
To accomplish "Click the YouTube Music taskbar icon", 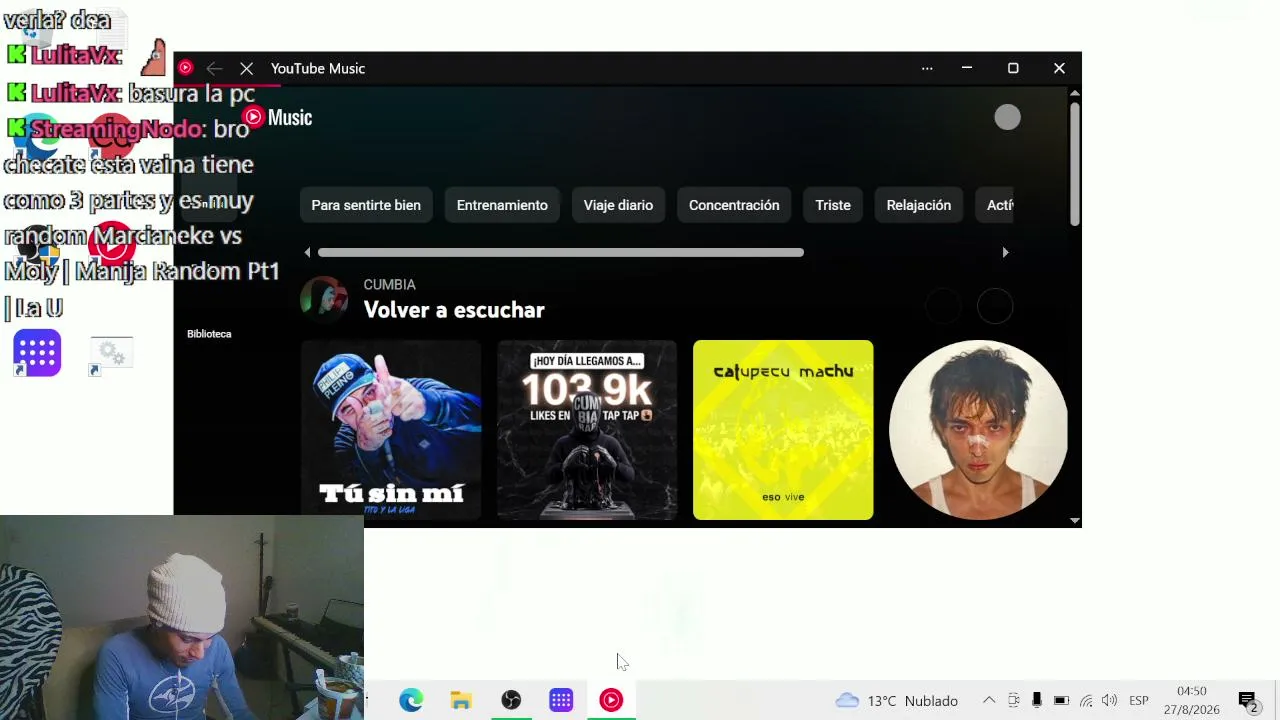I will click(x=611, y=700).
